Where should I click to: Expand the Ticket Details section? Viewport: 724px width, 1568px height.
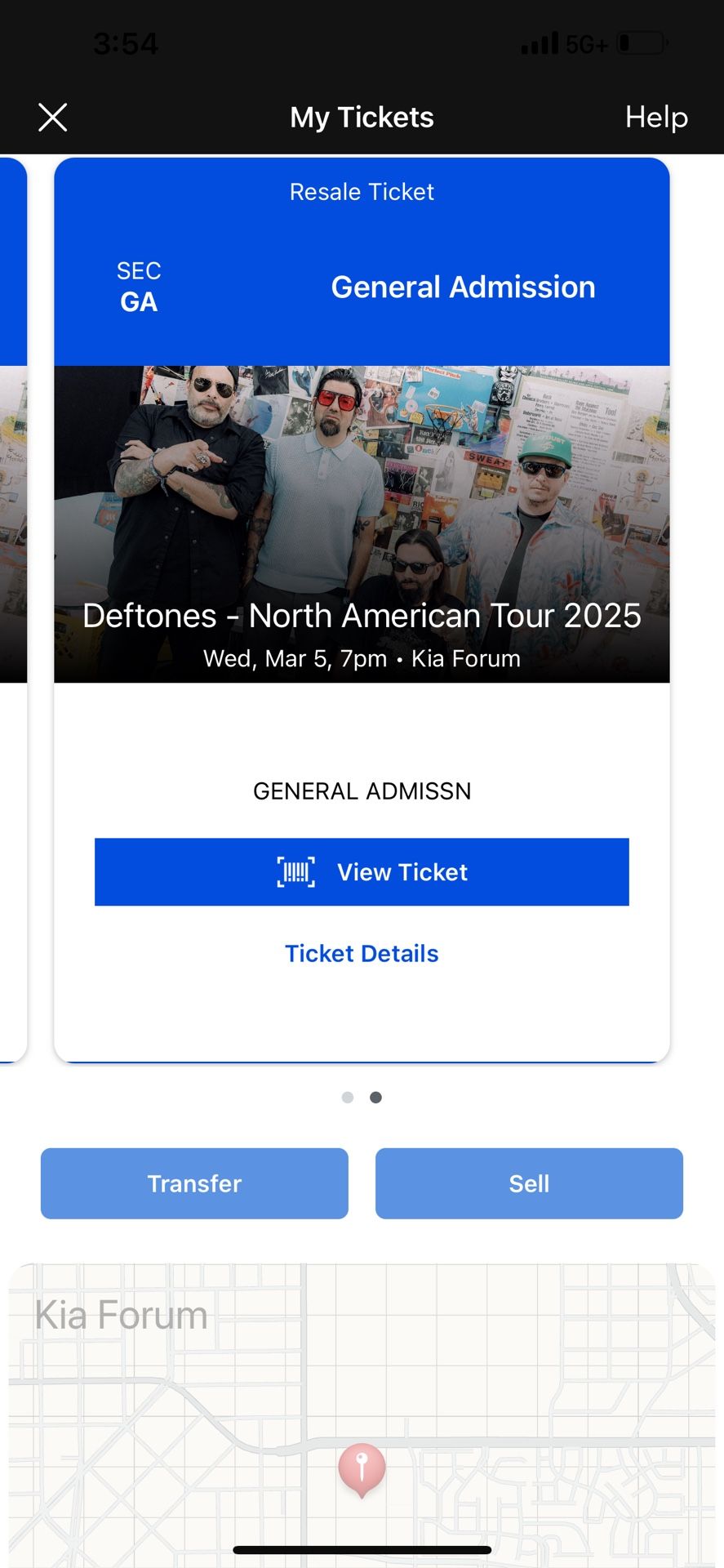tap(362, 952)
